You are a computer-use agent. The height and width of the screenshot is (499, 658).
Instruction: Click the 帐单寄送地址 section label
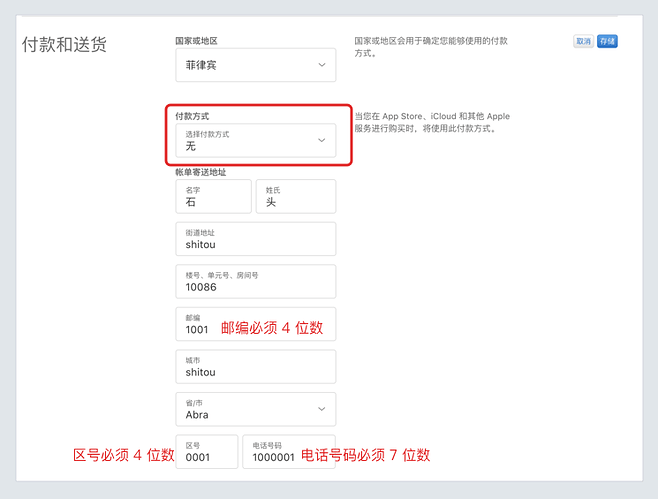pos(201,172)
